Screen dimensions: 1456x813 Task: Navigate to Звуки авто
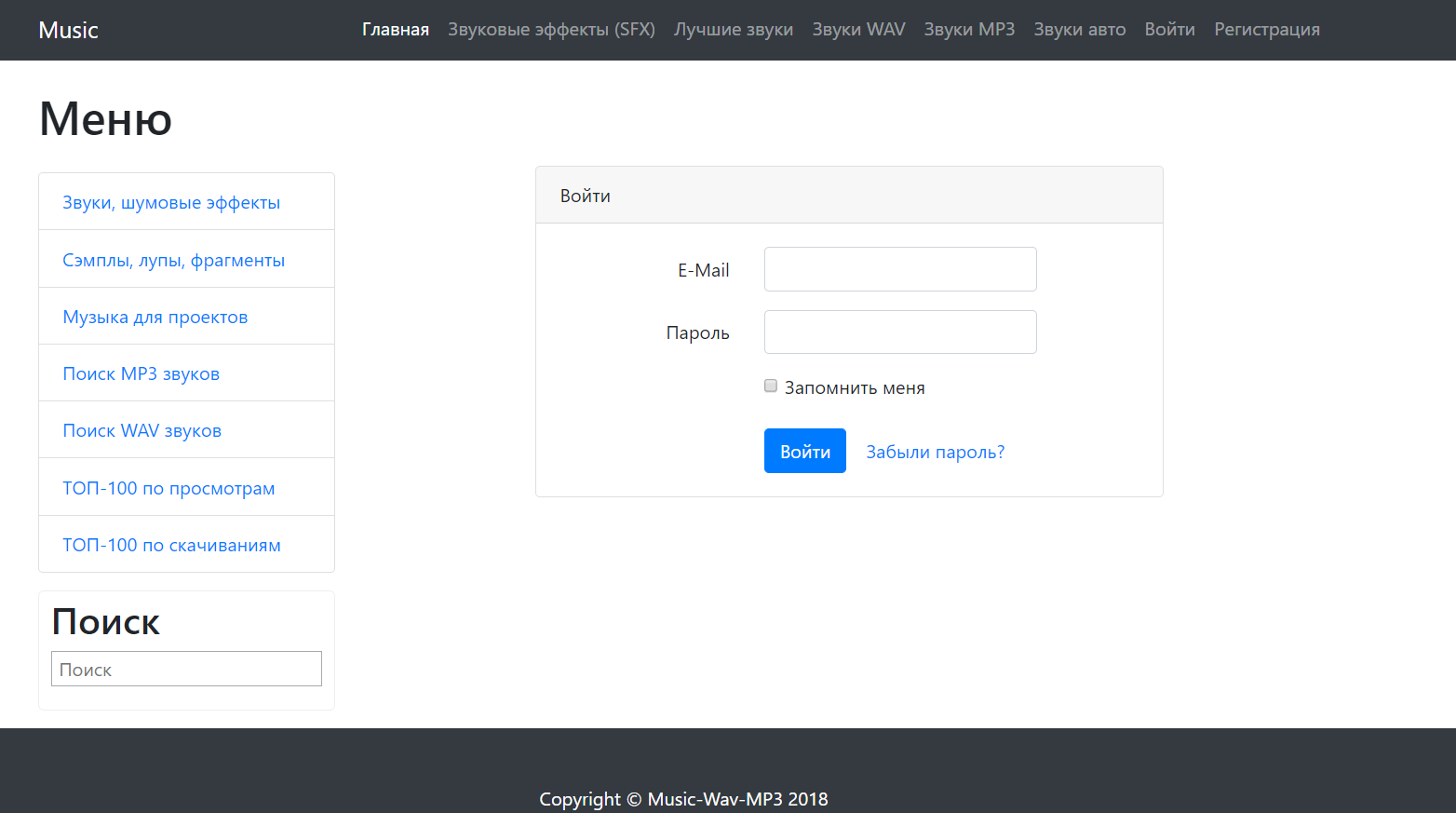click(1079, 30)
